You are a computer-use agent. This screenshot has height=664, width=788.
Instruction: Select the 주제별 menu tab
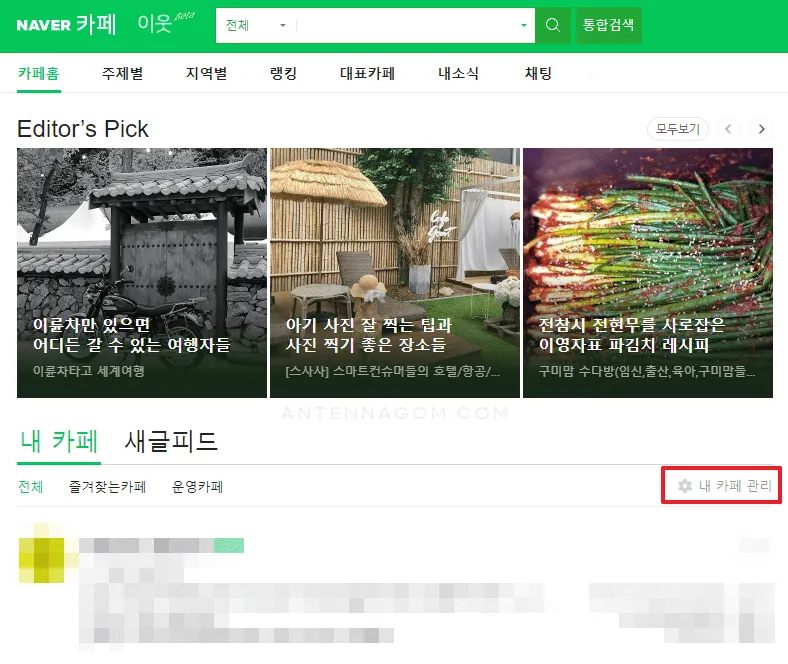click(x=122, y=74)
